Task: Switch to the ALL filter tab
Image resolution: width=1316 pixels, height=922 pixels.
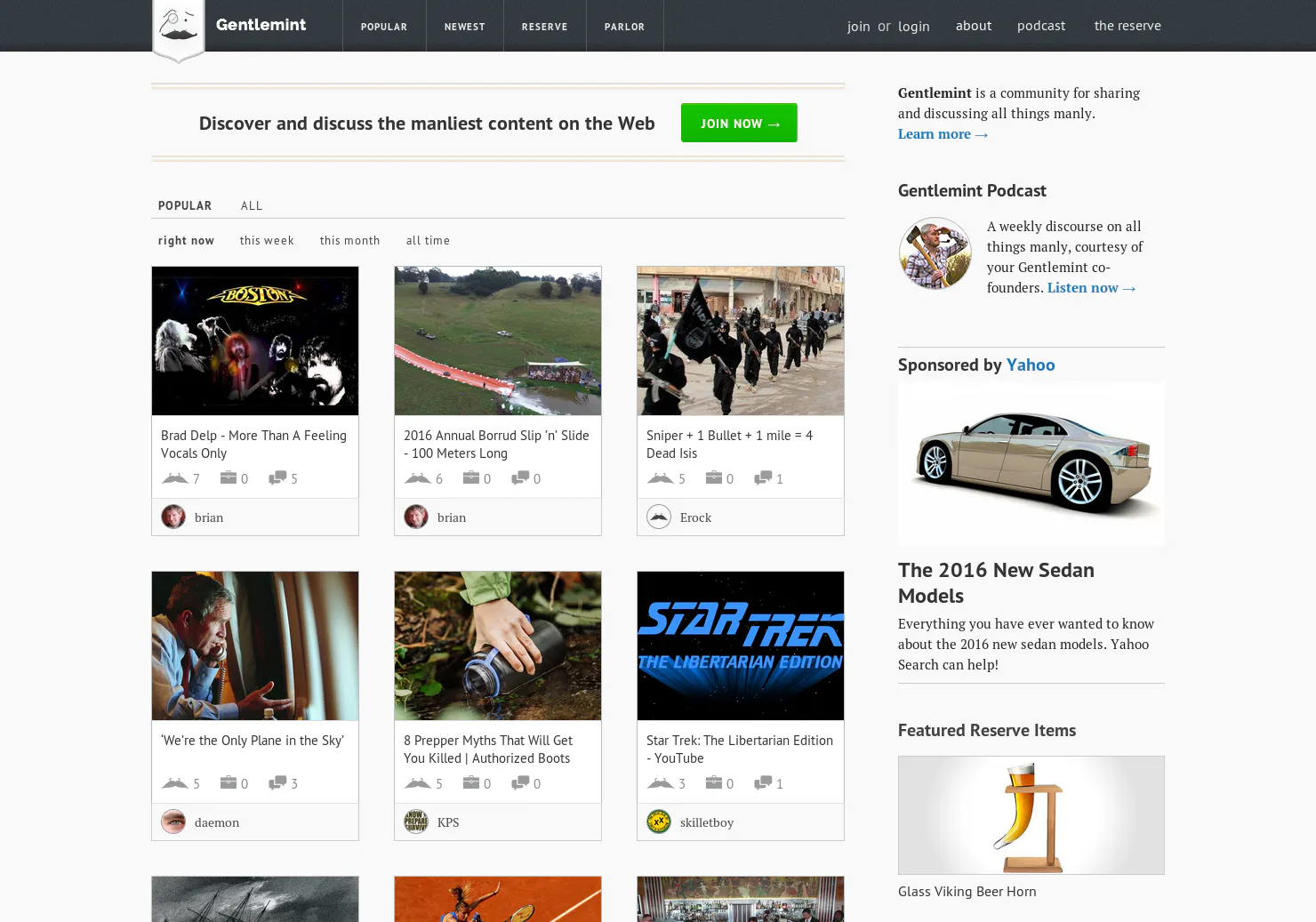Action: (252, 205)
